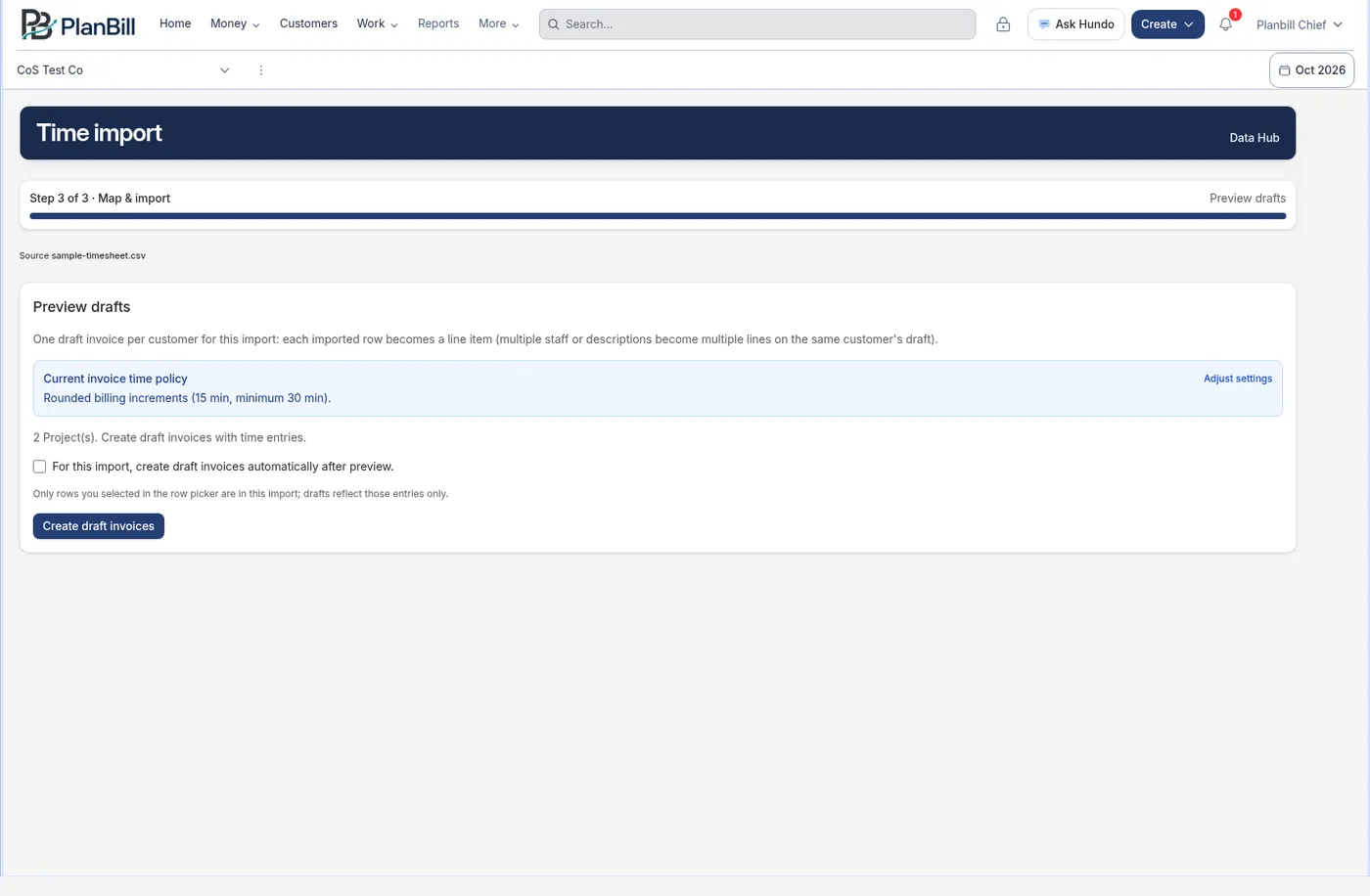The image size is (1370, 896).
Task: Open the Create dropdown
Action: point(1167,24)
